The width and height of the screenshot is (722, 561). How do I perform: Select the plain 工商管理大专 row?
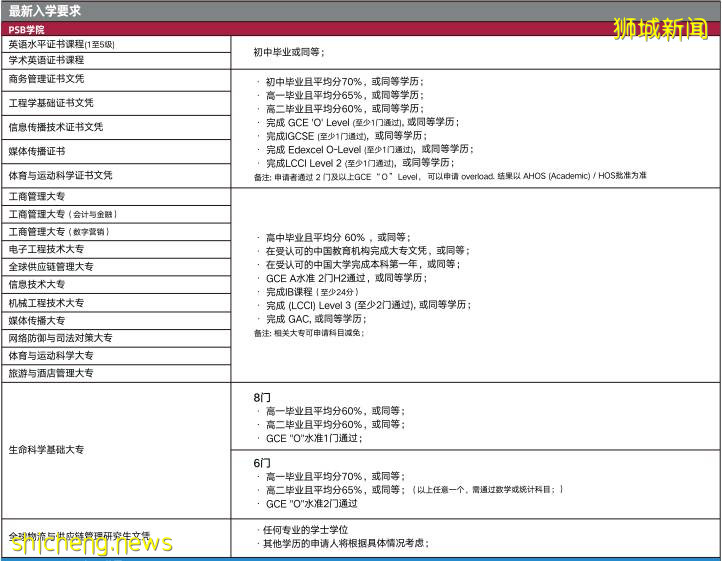point(116,197)
